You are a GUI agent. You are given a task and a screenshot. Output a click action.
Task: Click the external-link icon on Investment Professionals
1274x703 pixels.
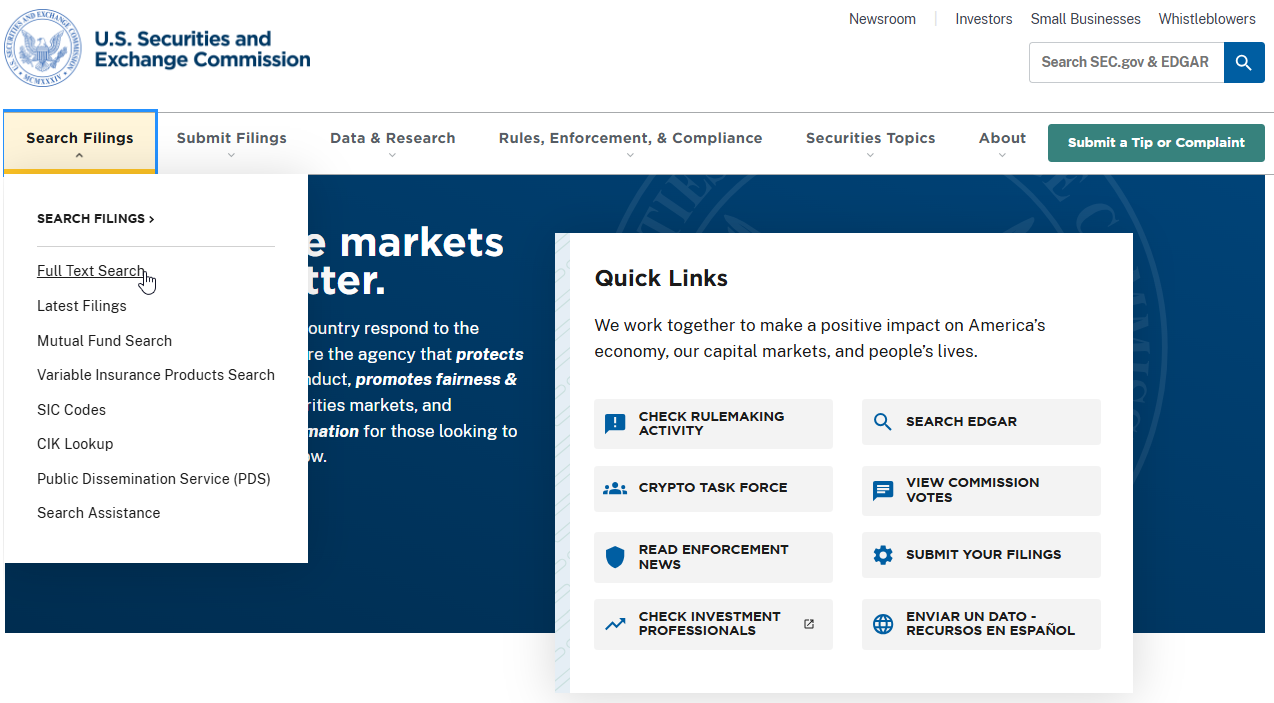pyautogui.click(x=808, y=623)
